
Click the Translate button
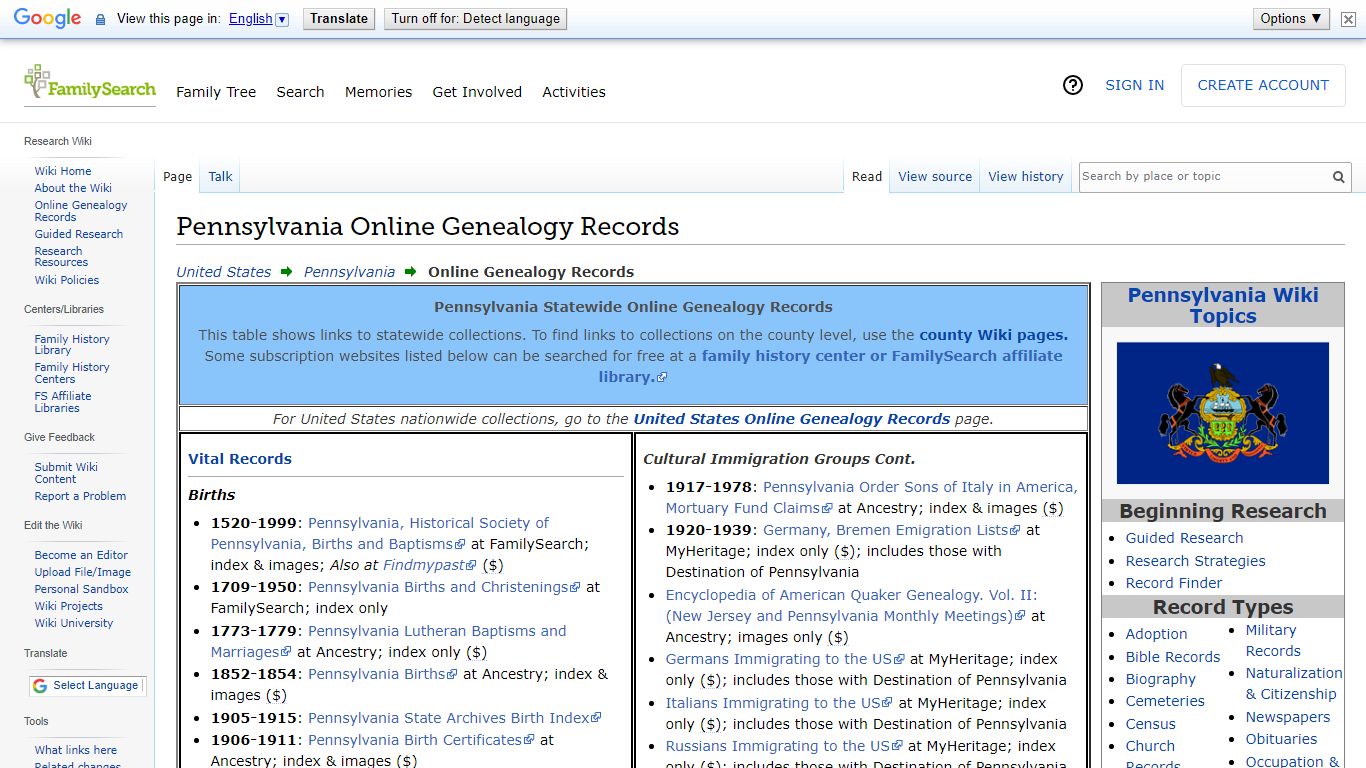(339, 19)
